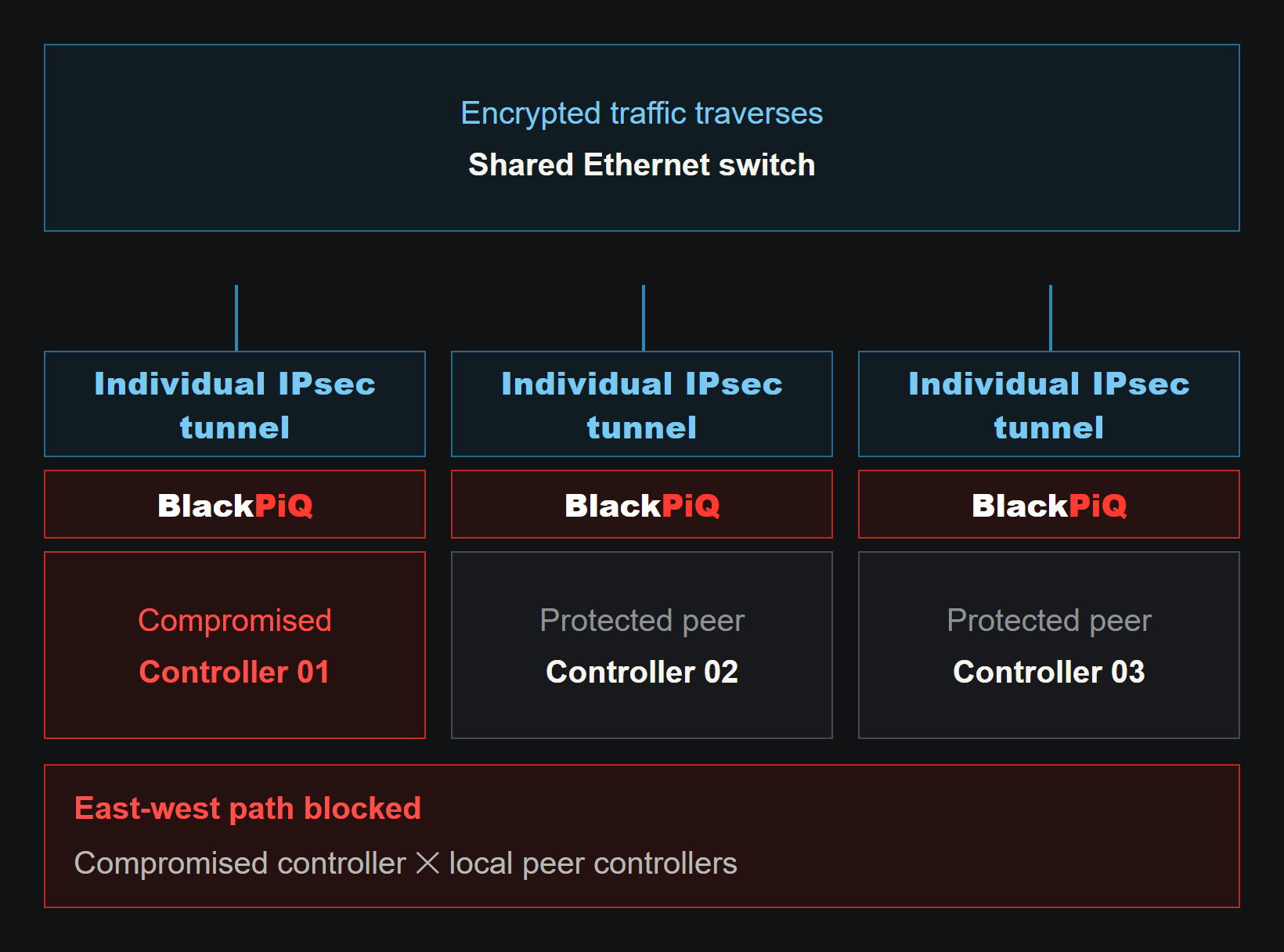This screenshot has width=1284, height=952.
Task: Click the IPsec tunnel box above Controller 03
Action: (x=1049, y=404)
